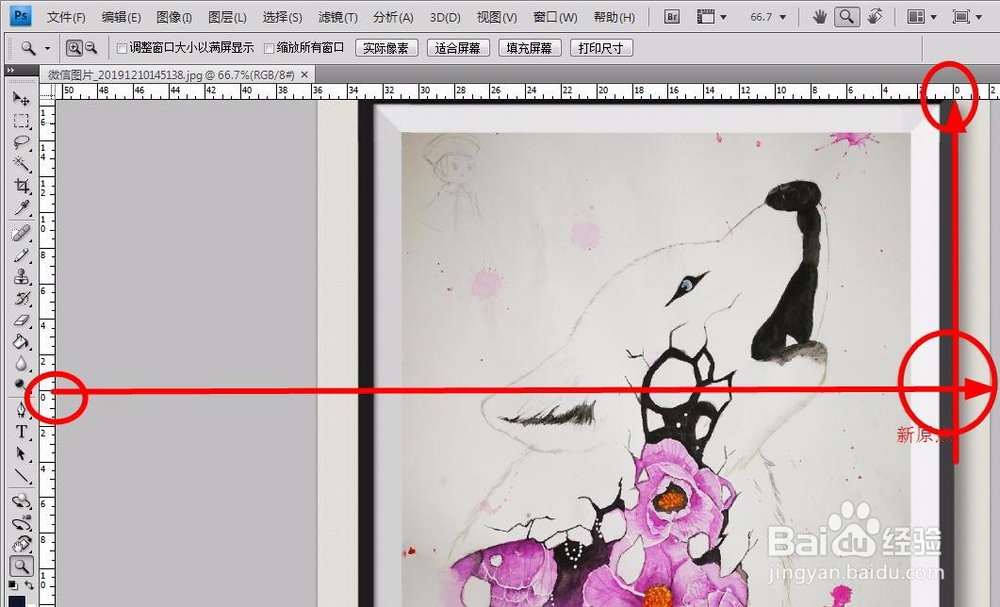
Task: Open the 分析(A) menu
Action: (x=393, y=17)
